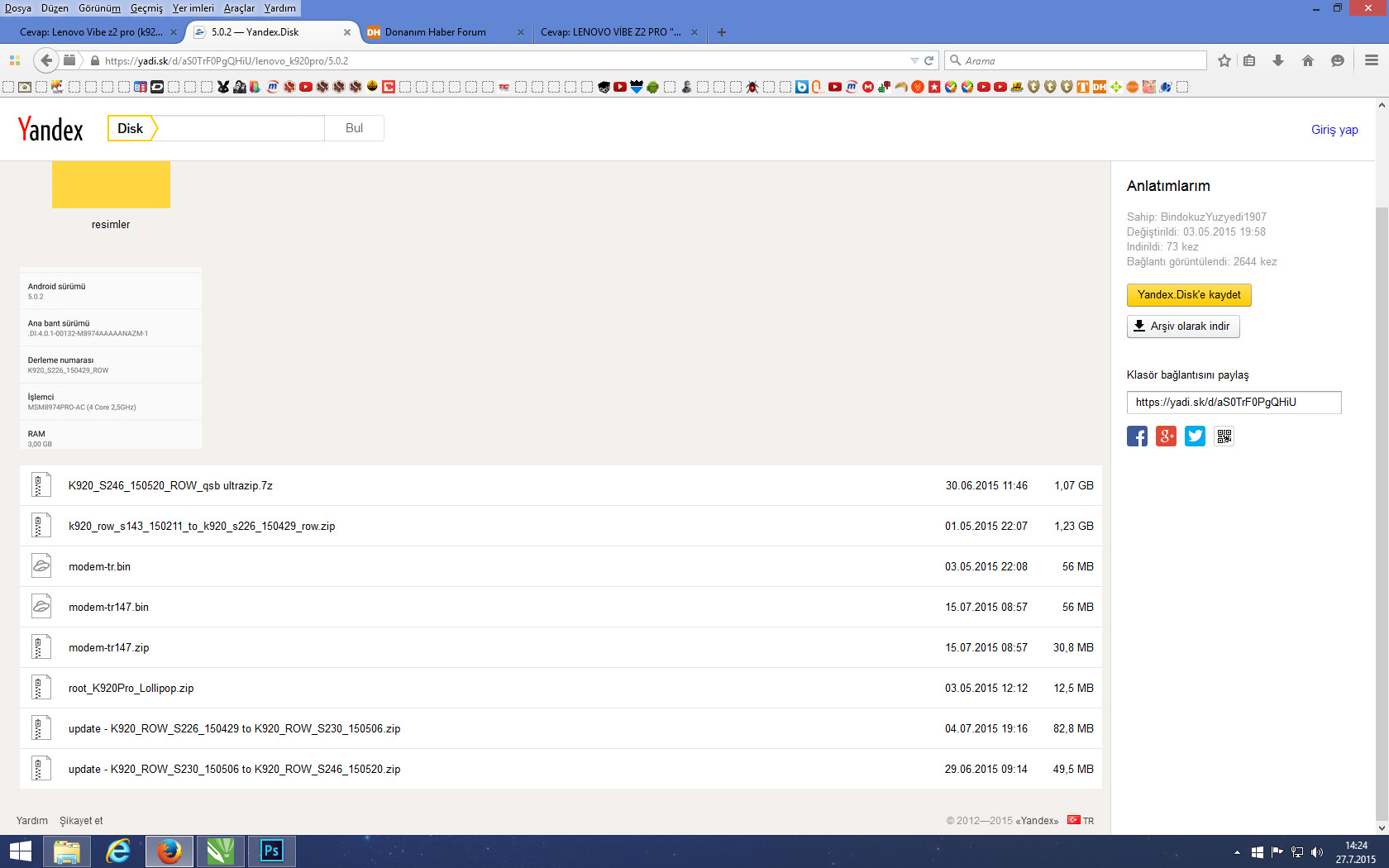The height and width of the screenshot is (868, 1389).
Task: Open the URL history dropdown arrow
Action: click(914, 60)
